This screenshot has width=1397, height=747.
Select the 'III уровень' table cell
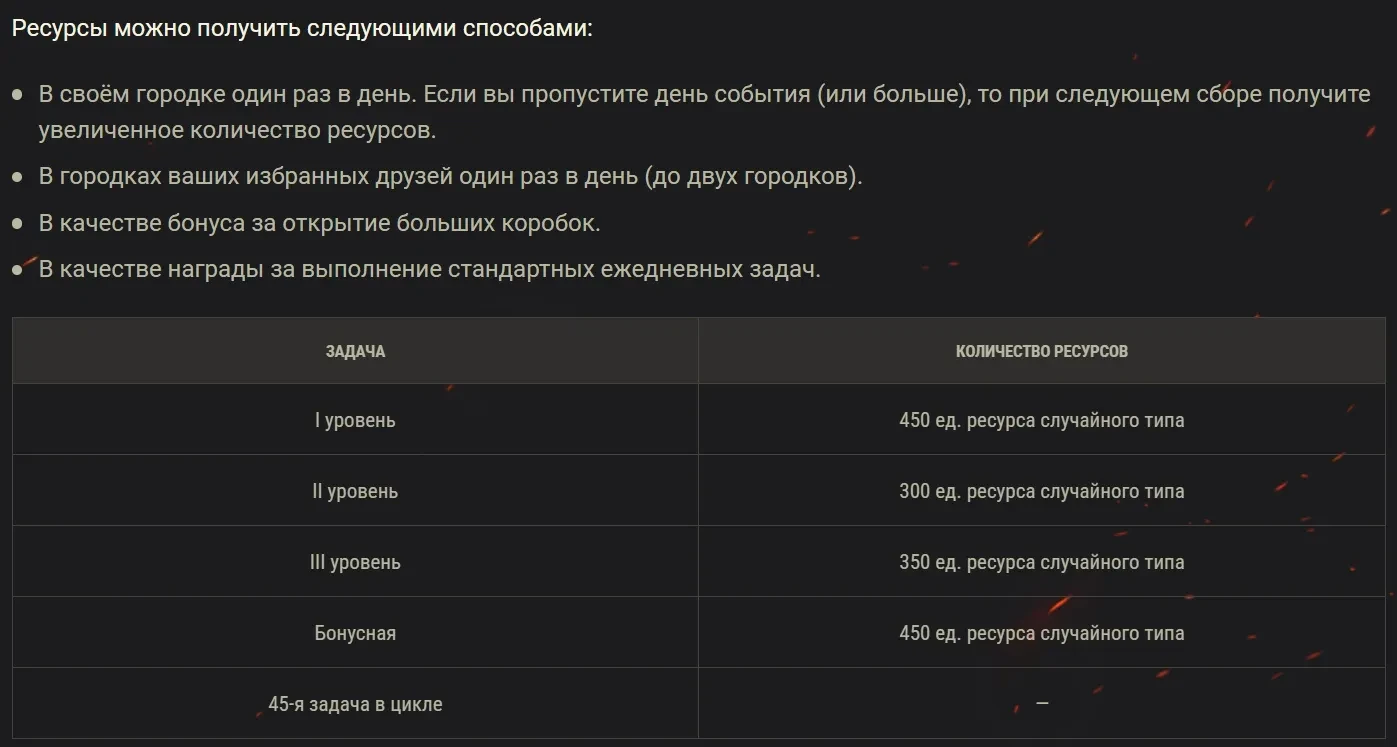tap(355, 562)
